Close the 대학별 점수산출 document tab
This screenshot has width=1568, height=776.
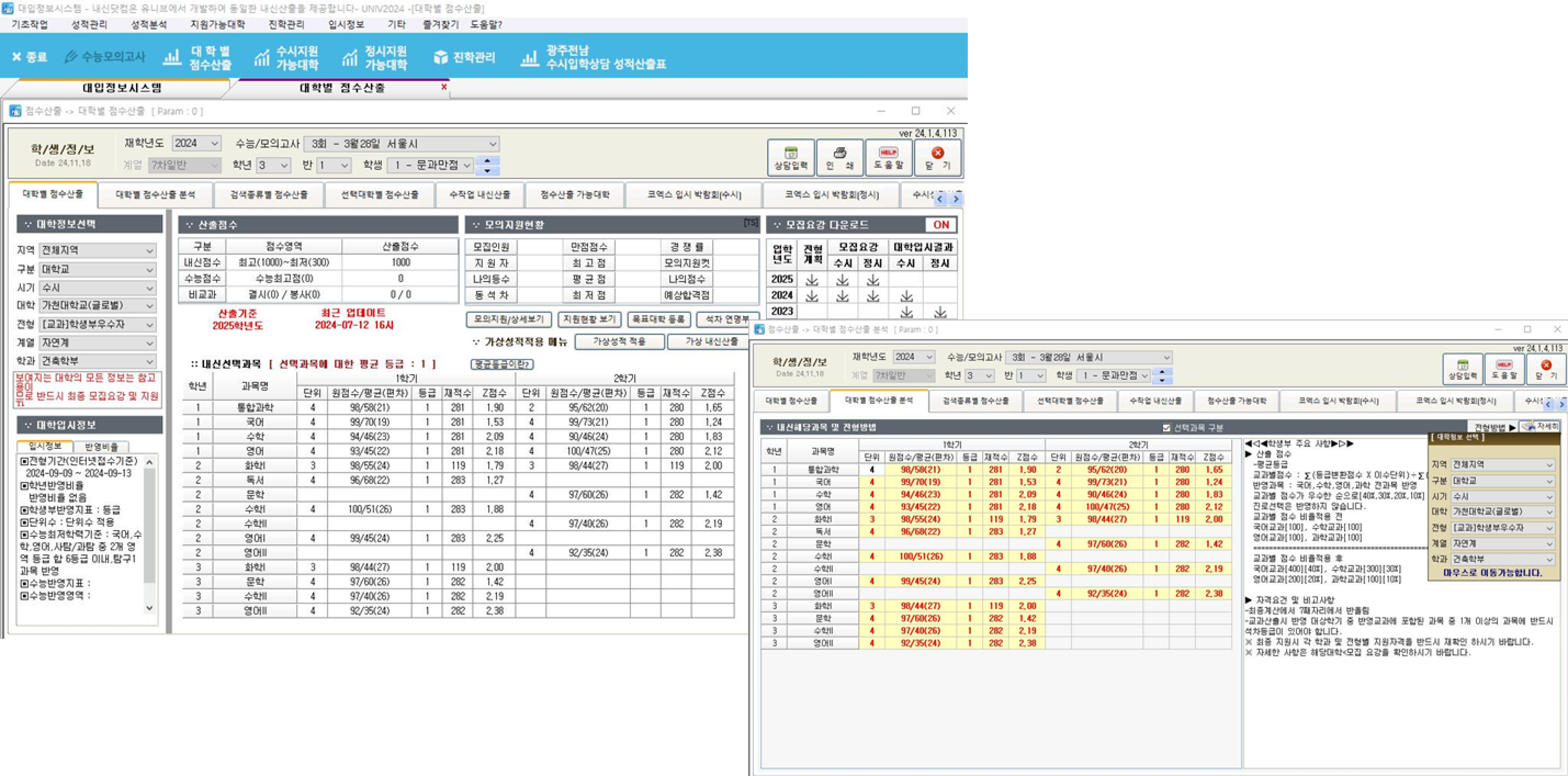tap(444, 87)
